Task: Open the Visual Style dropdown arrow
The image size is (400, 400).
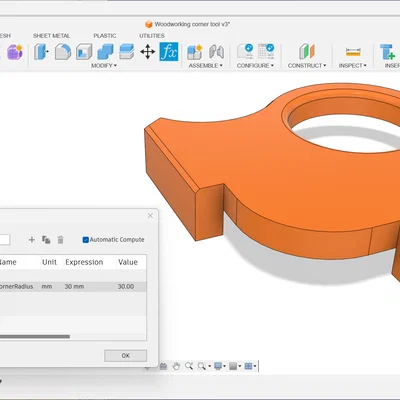Action: coord(240,366)
